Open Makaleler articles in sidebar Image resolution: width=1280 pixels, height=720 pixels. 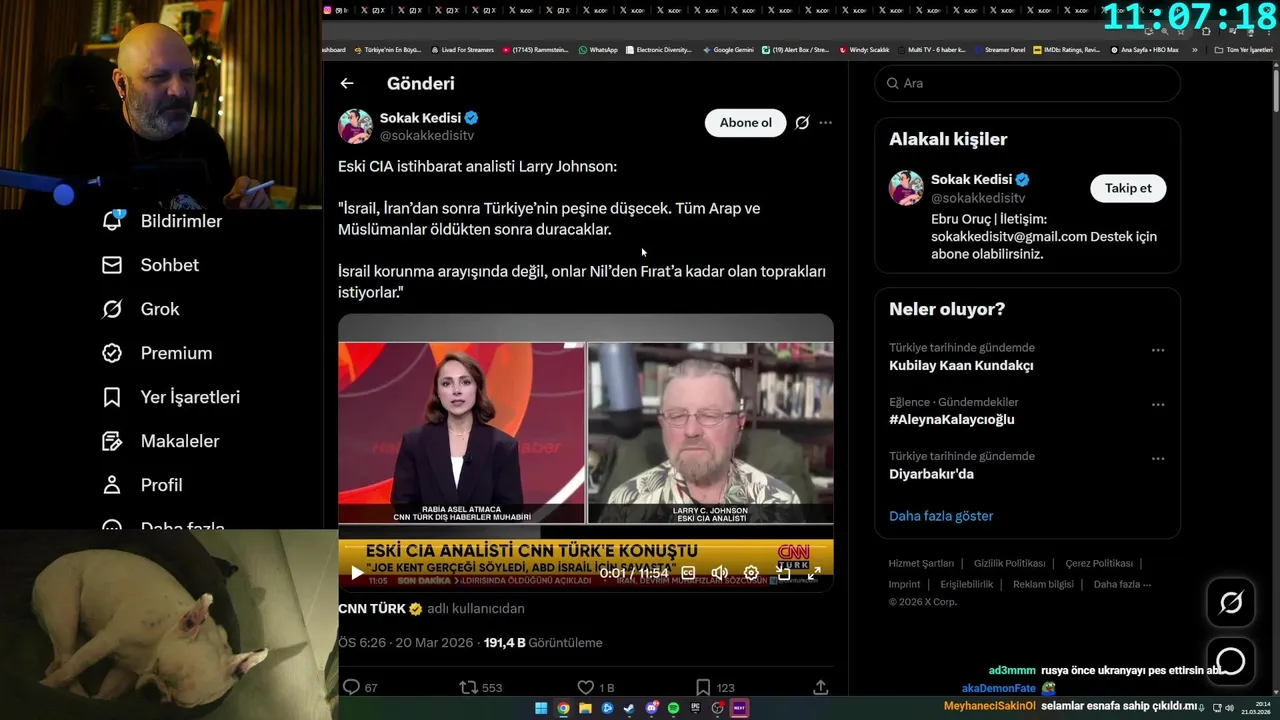point(160,441)
